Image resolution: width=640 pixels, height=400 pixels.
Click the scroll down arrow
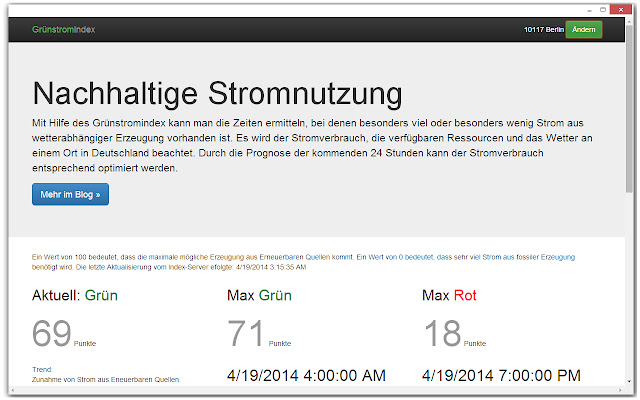[x=629, y=380]
